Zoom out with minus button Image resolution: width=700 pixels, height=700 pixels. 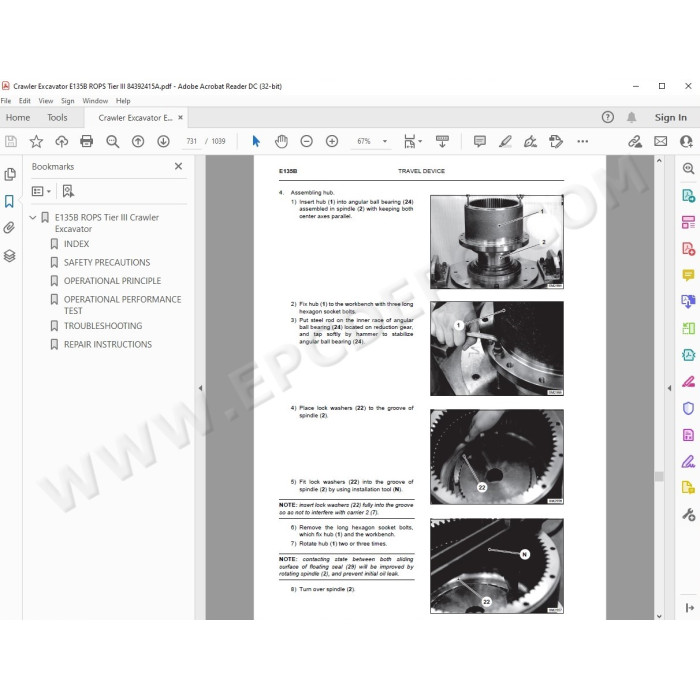(x=306, y=142)
